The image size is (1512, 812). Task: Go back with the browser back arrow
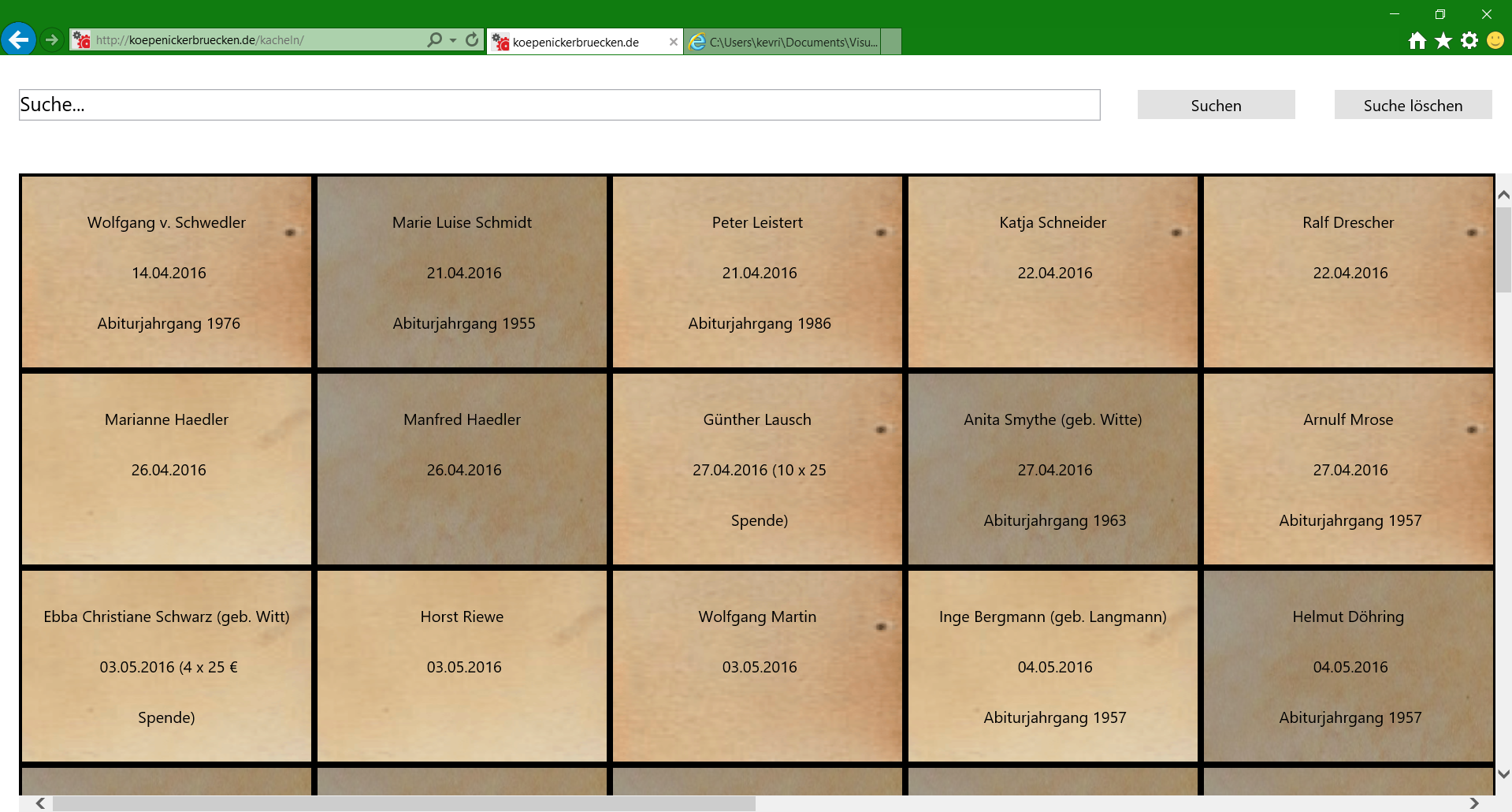(x=19, y=39)
